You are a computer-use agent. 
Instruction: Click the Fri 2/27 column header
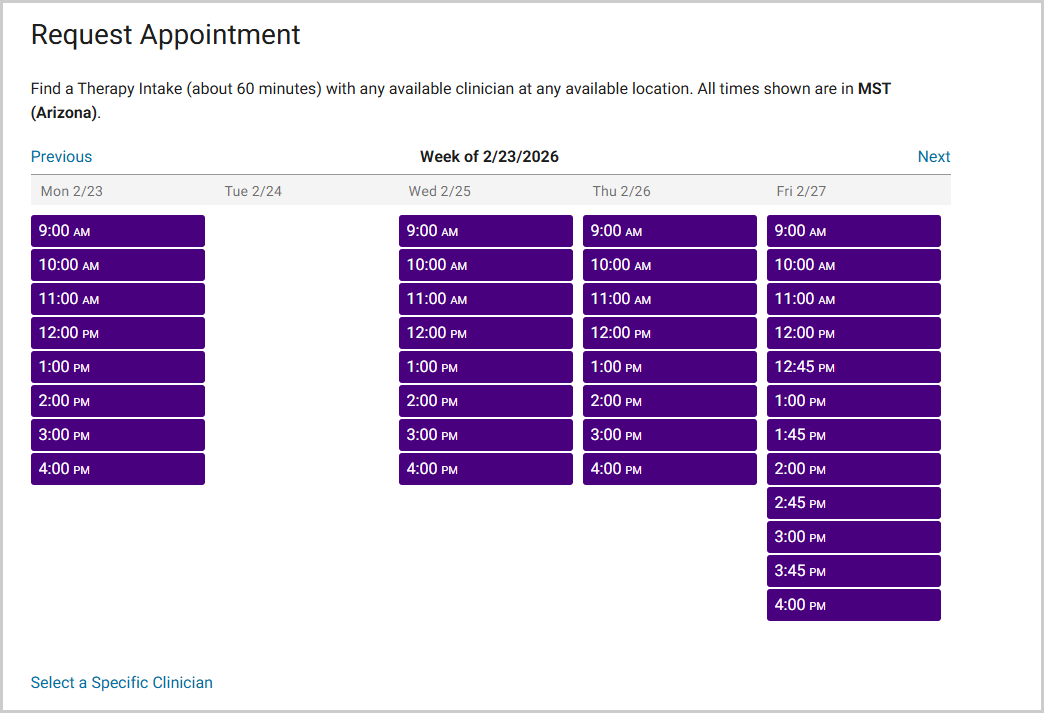point(801,191)
